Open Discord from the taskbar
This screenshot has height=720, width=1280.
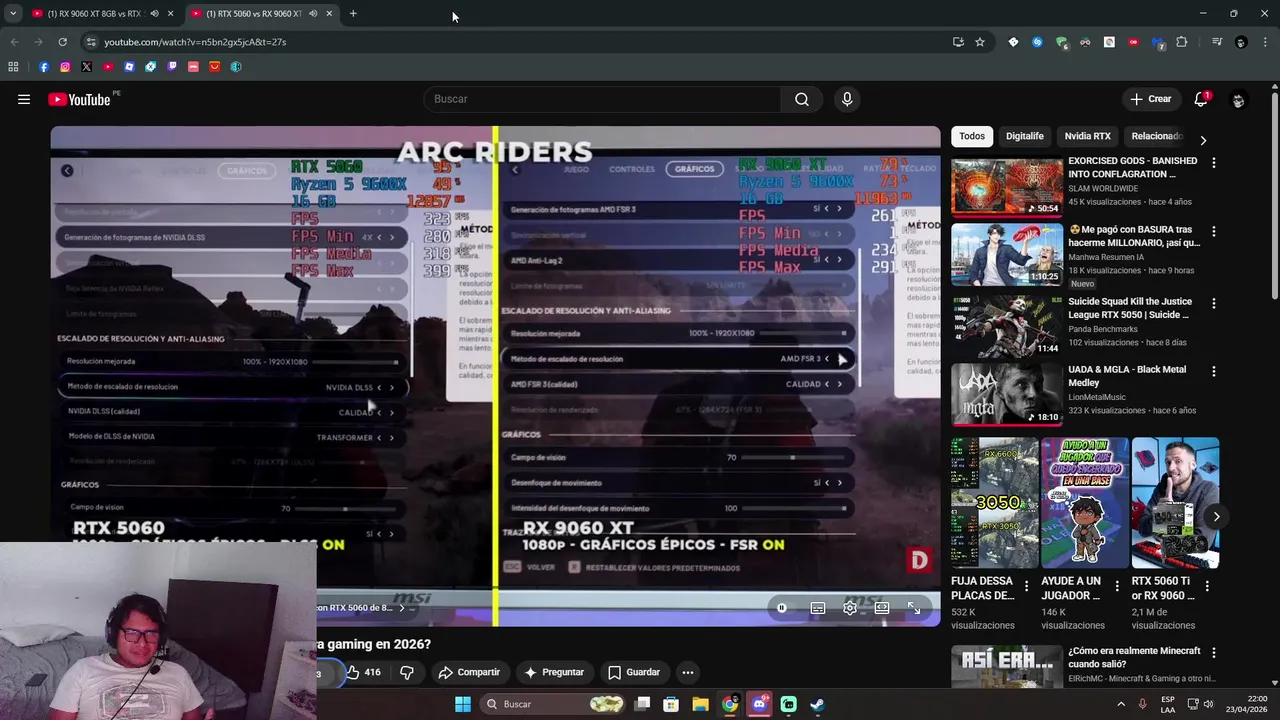(x=759, y=704)
